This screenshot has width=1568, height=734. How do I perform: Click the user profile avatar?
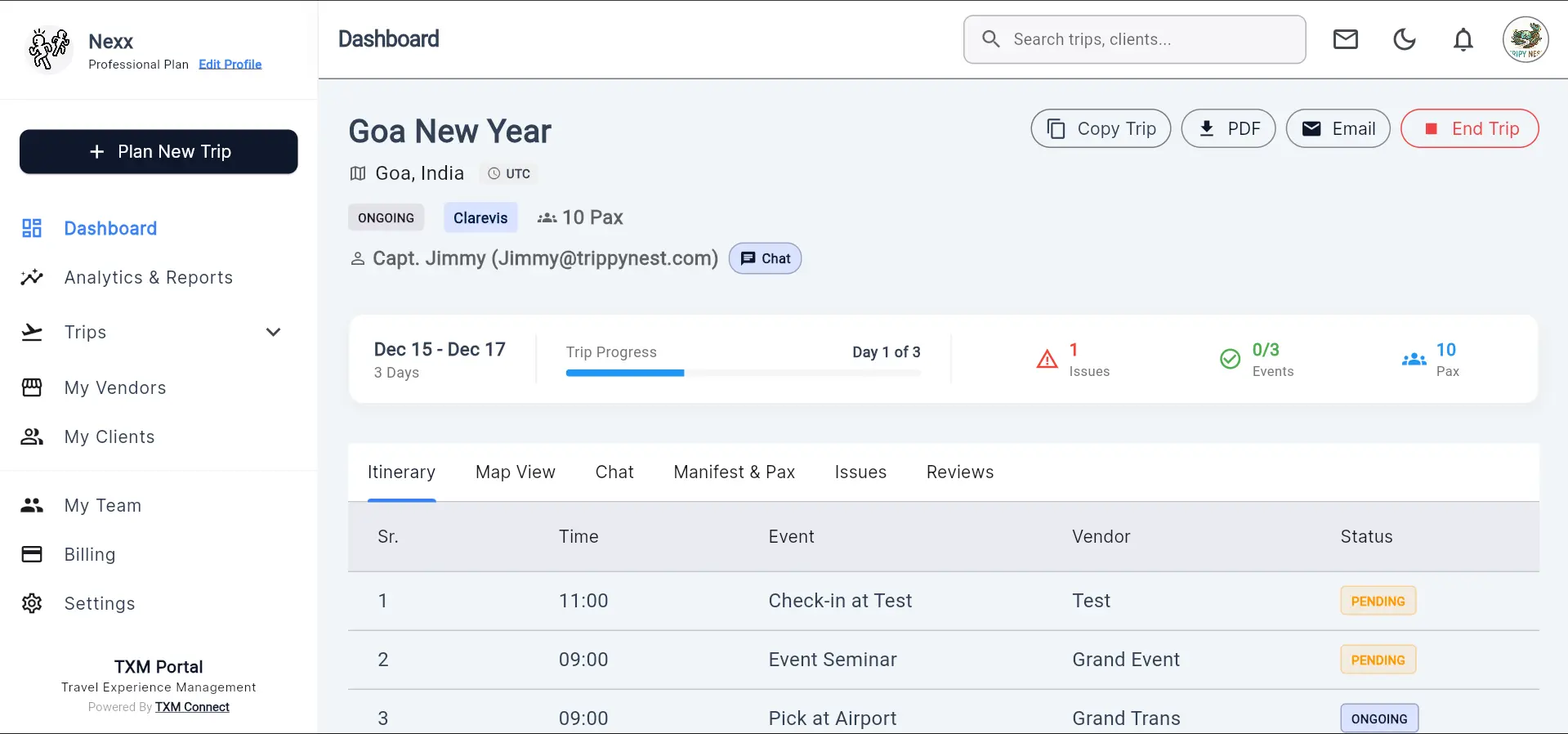click(1525, 39)
